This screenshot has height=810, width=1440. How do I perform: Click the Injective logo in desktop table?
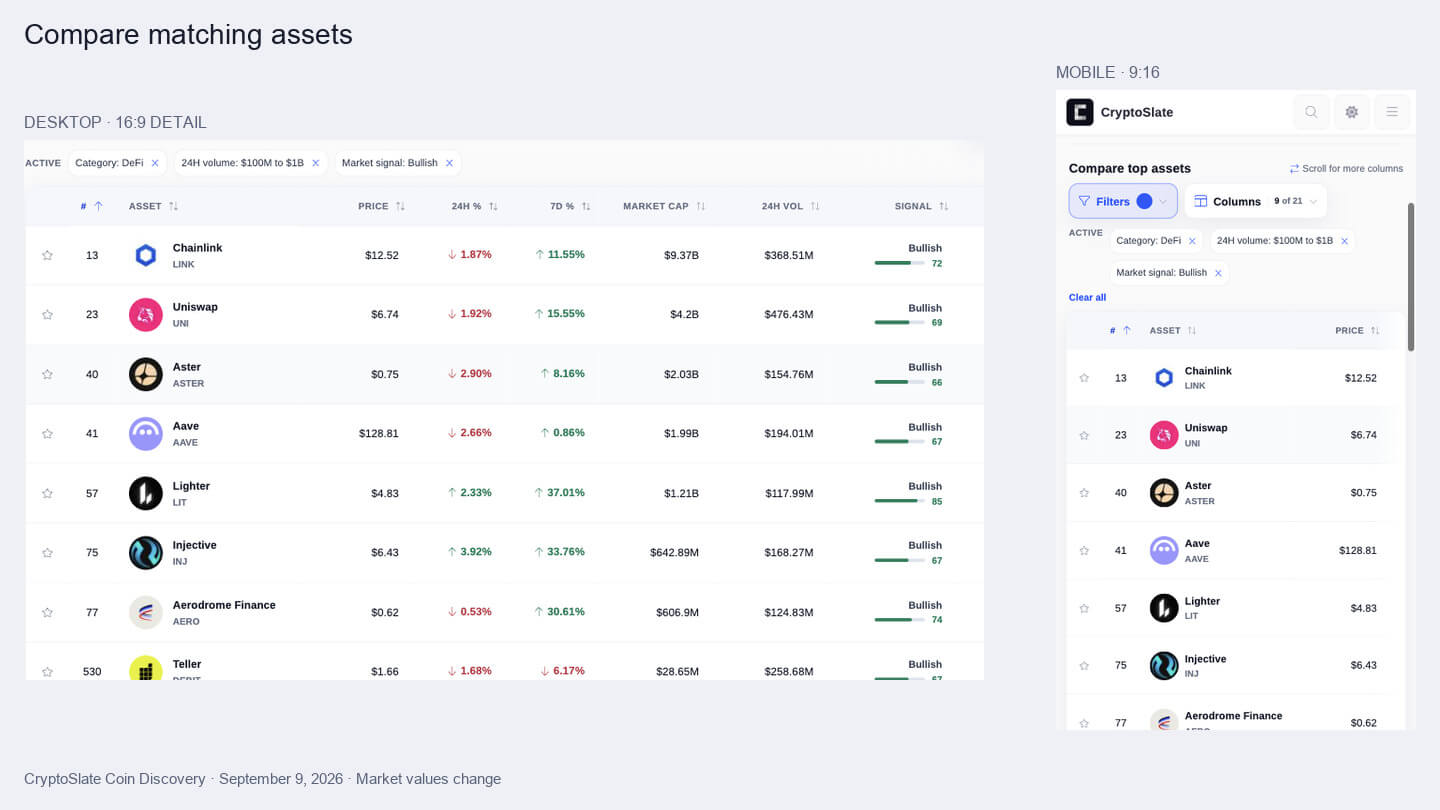[146, 553]
